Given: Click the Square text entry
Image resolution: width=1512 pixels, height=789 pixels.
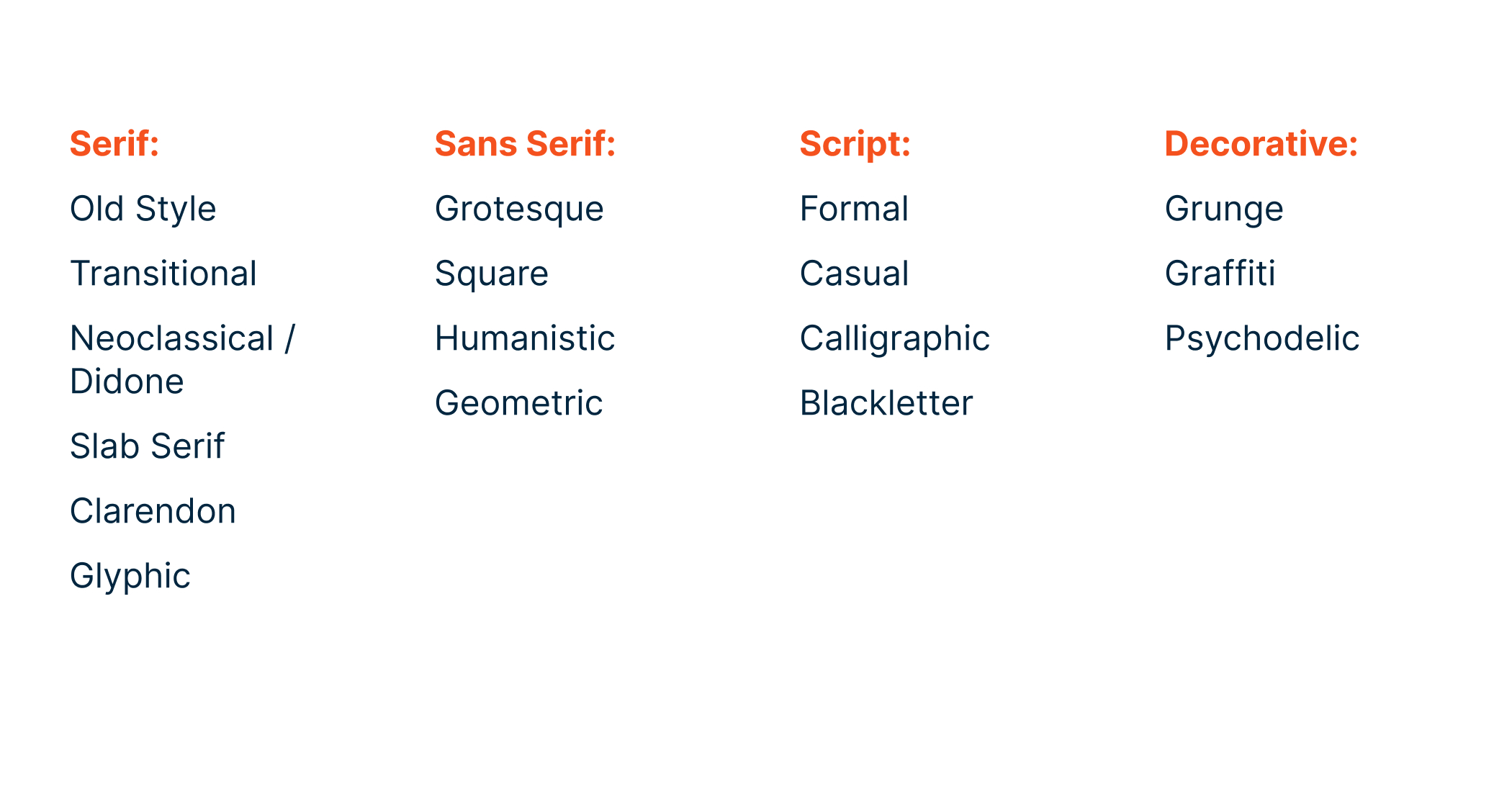Looking at the screenshot, I should [x=491, y=274].
